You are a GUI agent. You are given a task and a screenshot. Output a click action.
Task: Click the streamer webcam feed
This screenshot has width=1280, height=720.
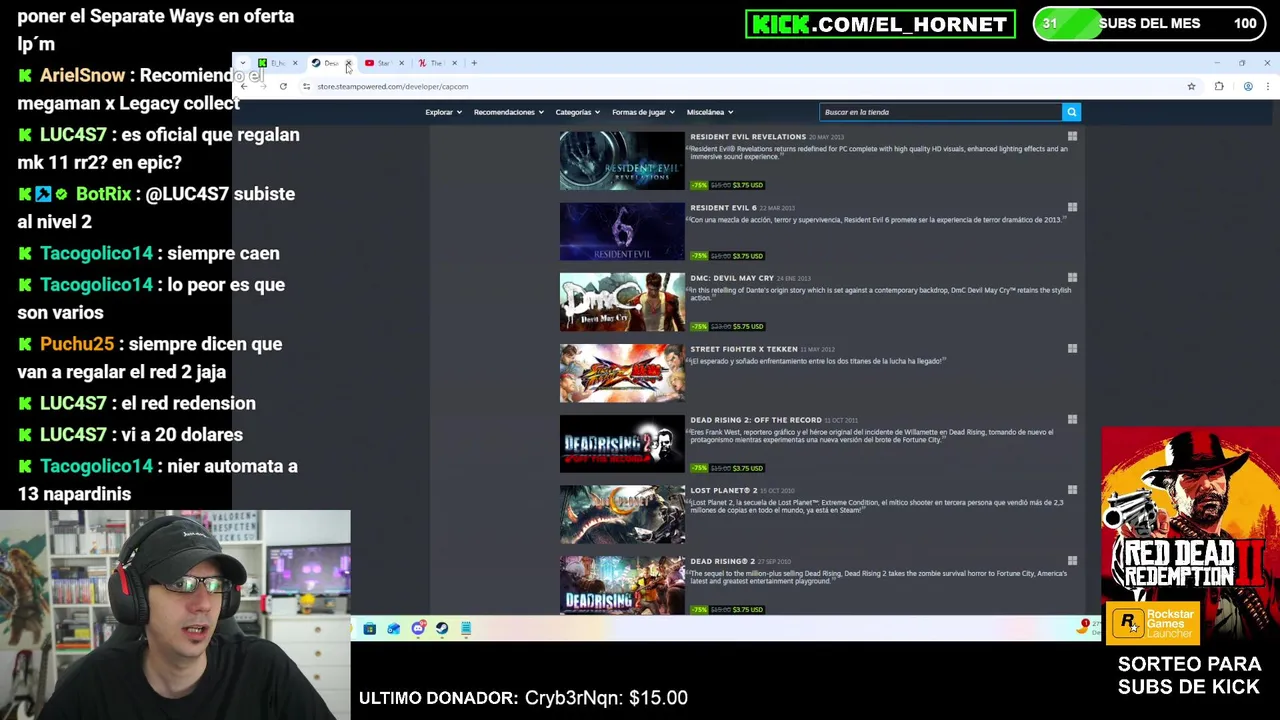(175, 615)
